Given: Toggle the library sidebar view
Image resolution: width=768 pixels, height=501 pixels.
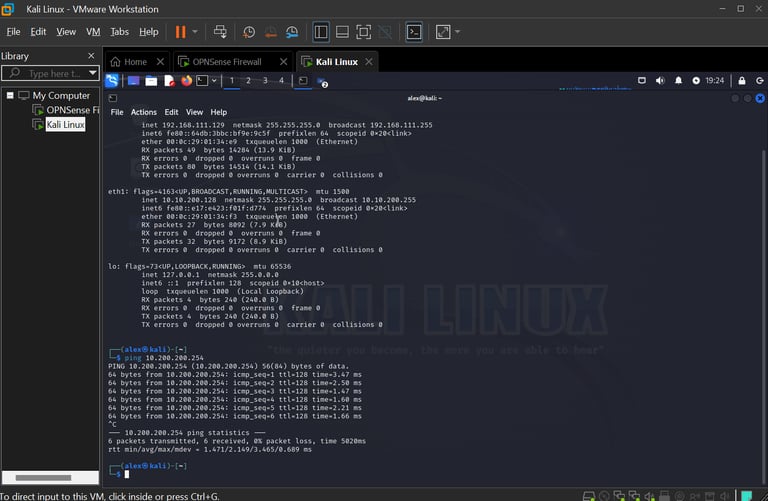Looking at the screenshot, I should click(321, 32).
